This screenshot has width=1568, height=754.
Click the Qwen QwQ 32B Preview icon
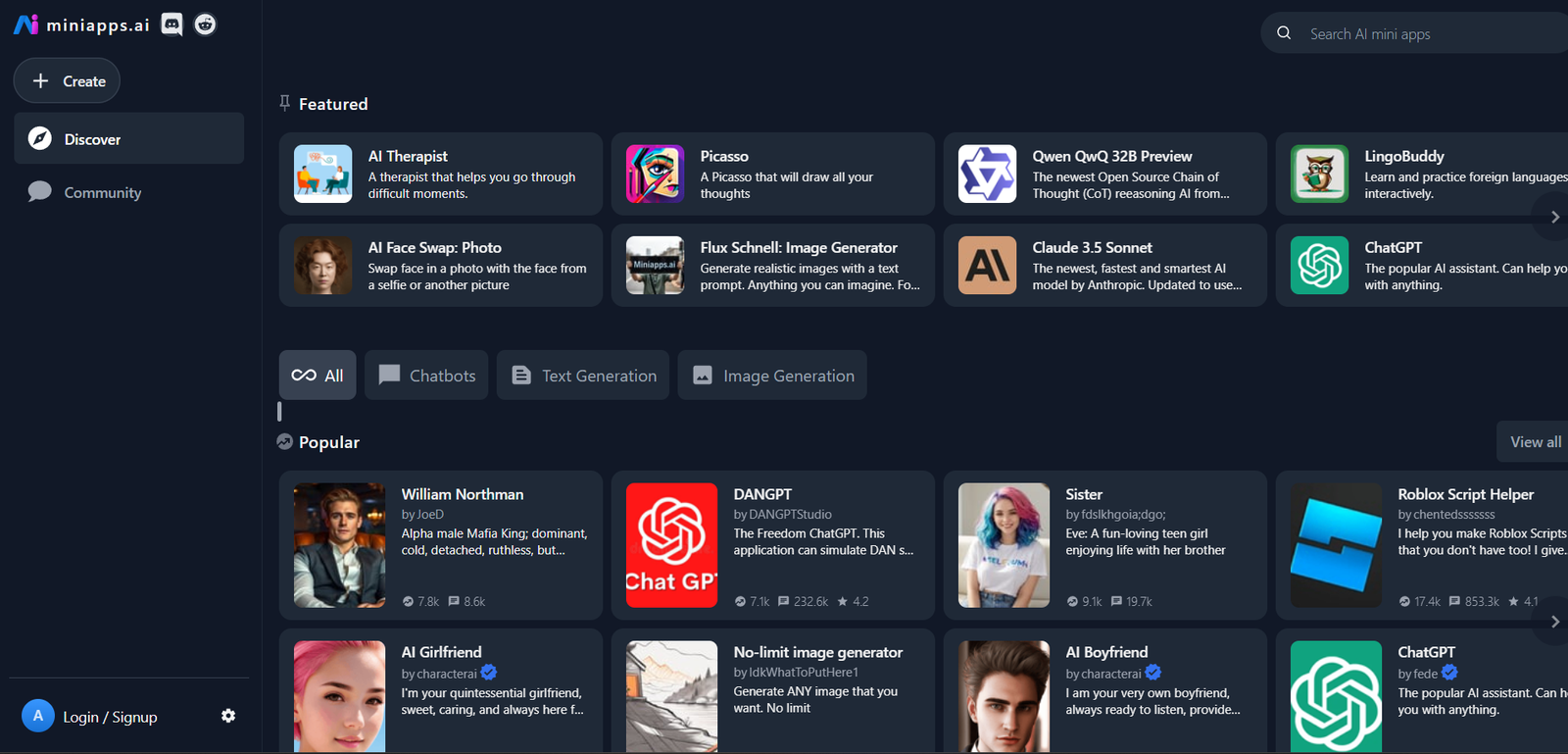[x=987, y=174]
